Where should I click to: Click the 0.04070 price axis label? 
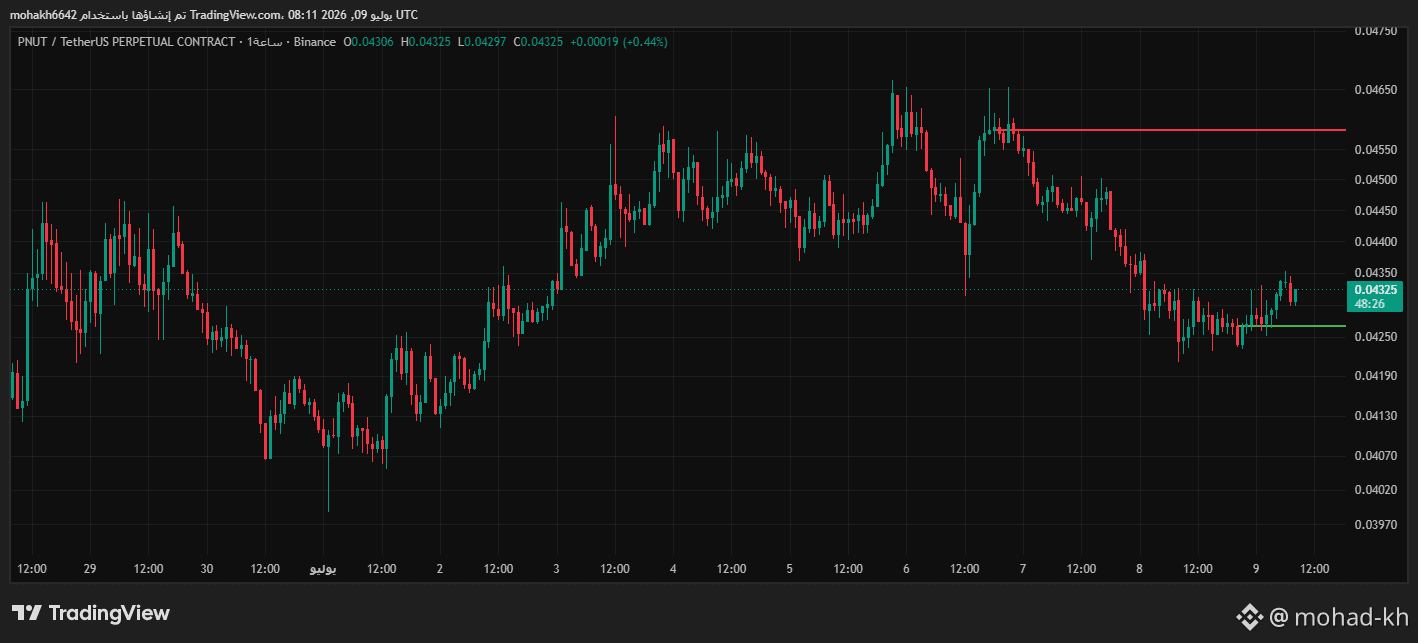1375,455
